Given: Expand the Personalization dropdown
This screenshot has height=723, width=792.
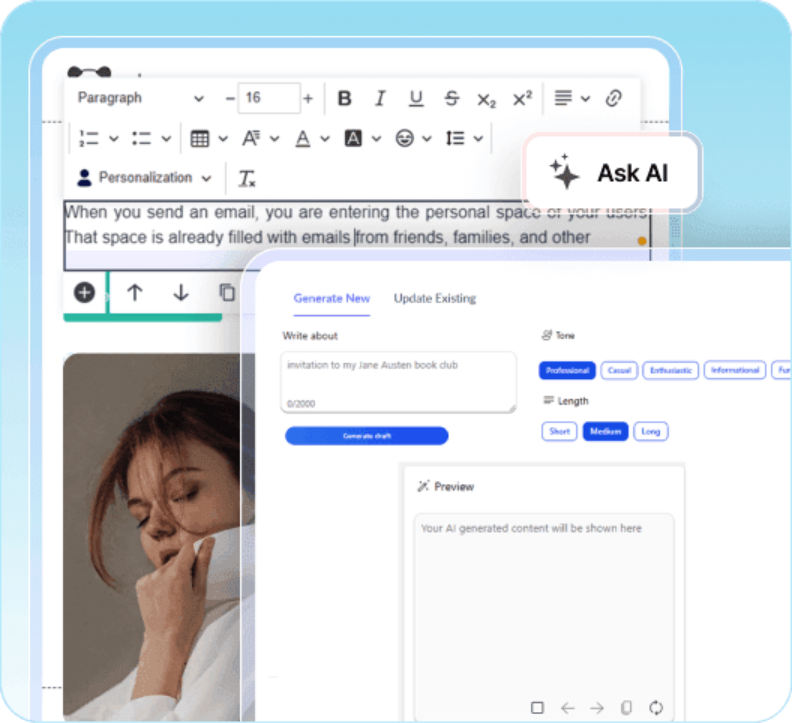Looking at the screenshot, I should (145, 178).
